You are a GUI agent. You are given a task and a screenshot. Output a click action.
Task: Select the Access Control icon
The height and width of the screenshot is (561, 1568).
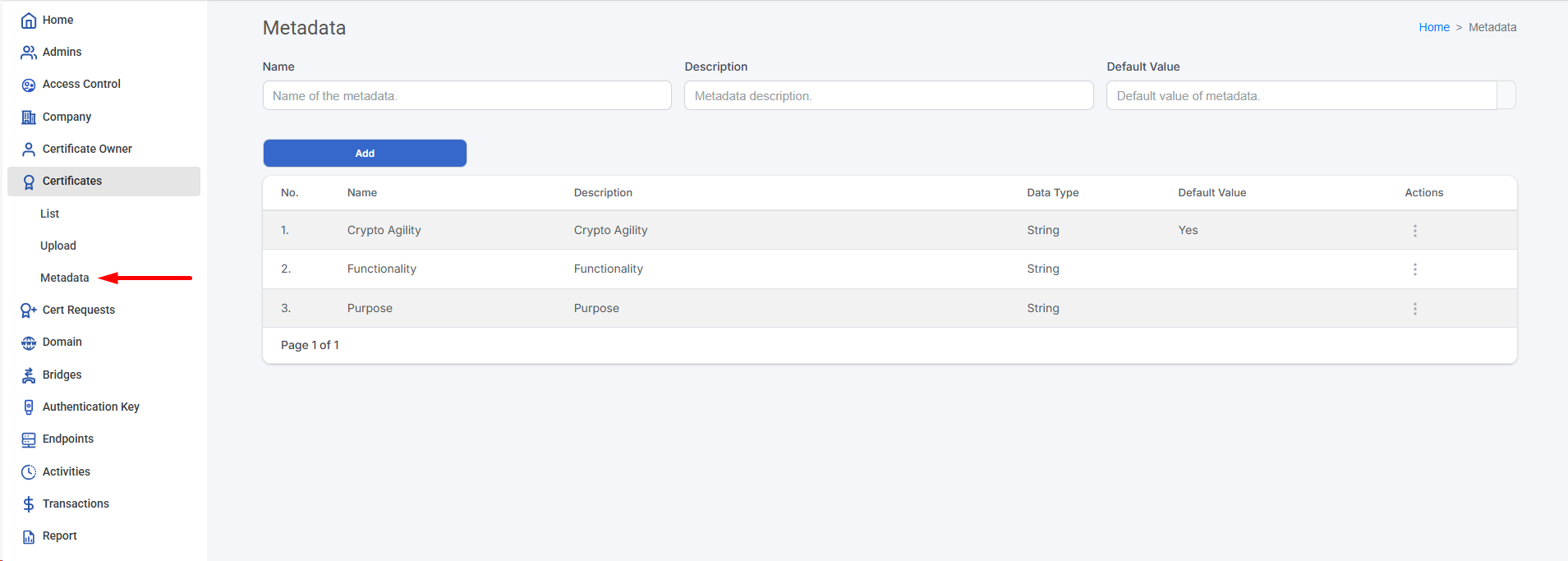[x=29, y=85]
